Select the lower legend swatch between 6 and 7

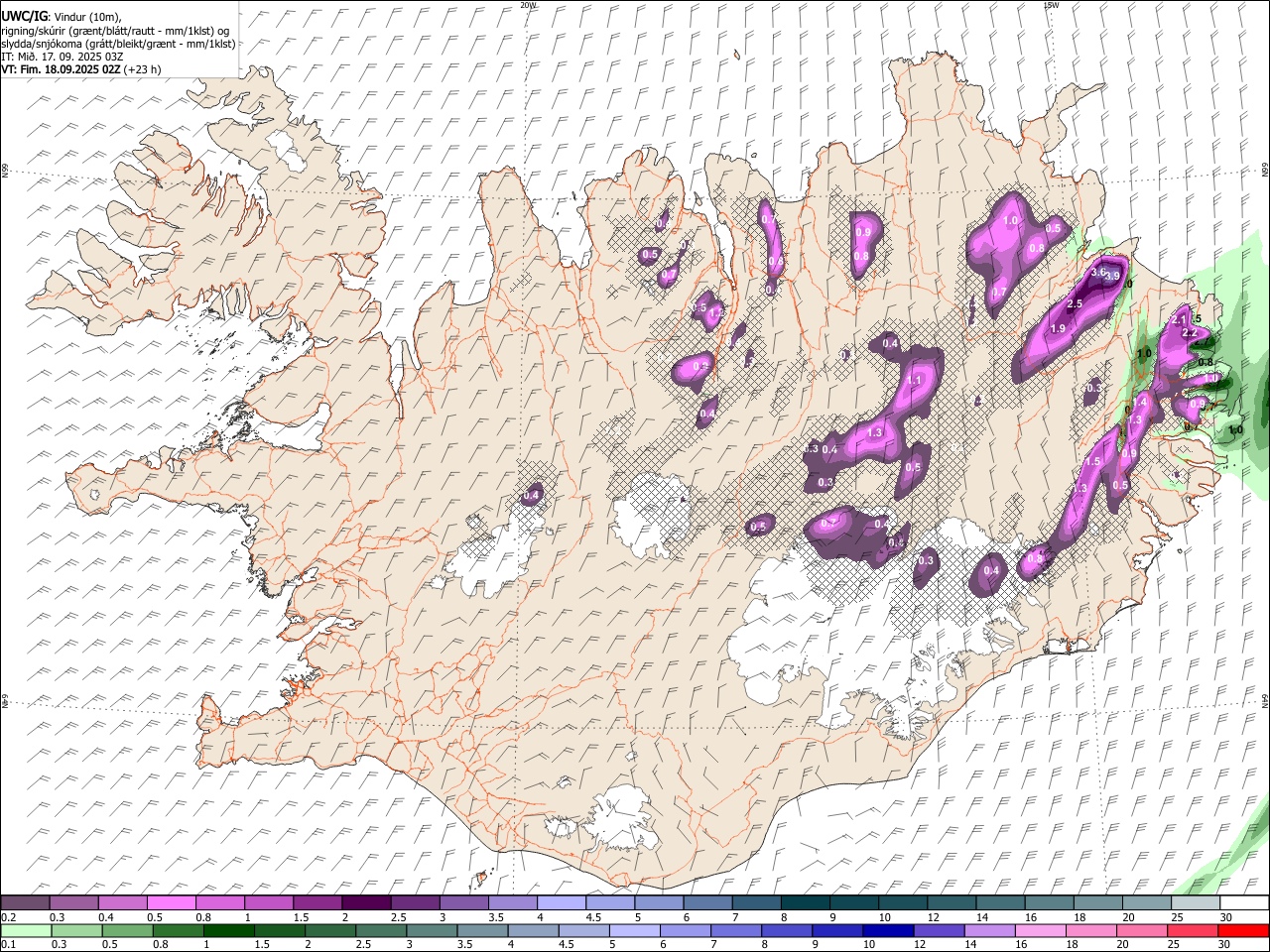684,930
